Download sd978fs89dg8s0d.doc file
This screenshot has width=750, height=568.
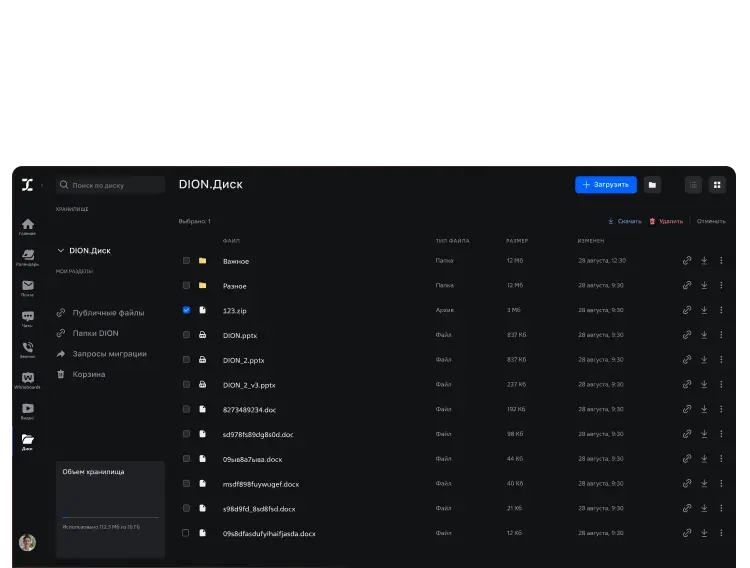704,434
